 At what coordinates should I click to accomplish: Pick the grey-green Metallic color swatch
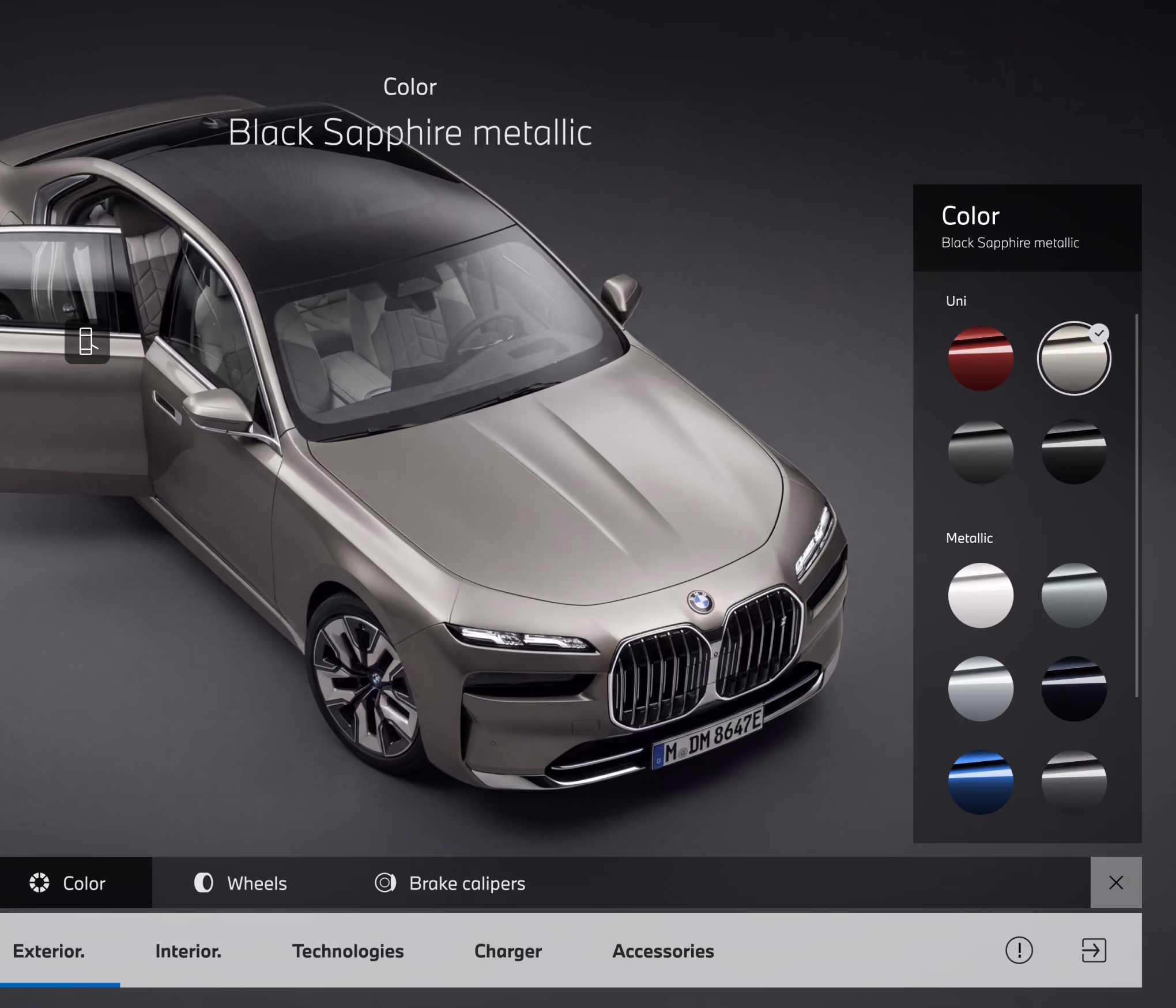(x=1073, y=595)
